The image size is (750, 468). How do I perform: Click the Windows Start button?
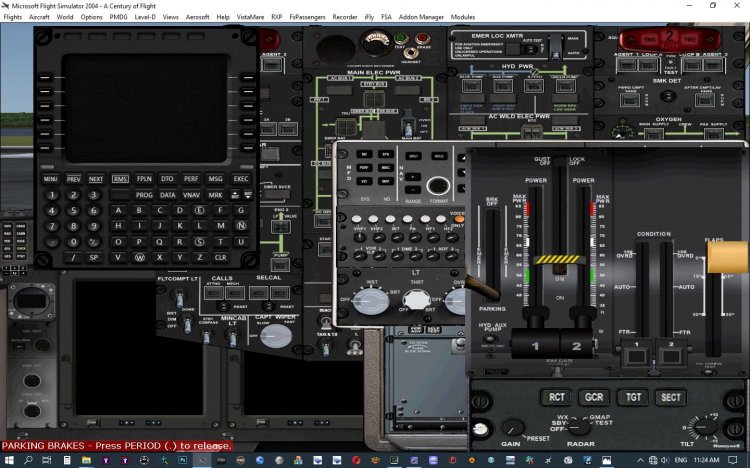point(10,460)
